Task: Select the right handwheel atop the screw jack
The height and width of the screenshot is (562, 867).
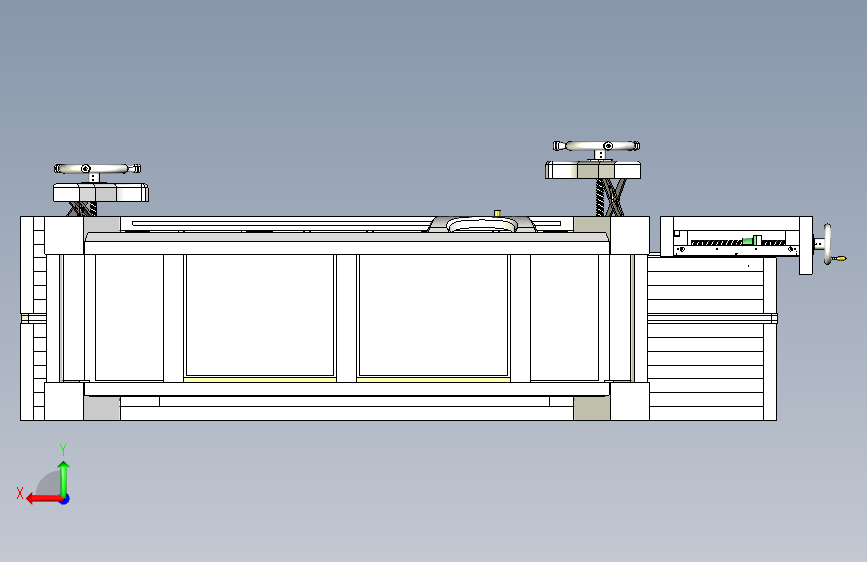Action: point(597,146)
